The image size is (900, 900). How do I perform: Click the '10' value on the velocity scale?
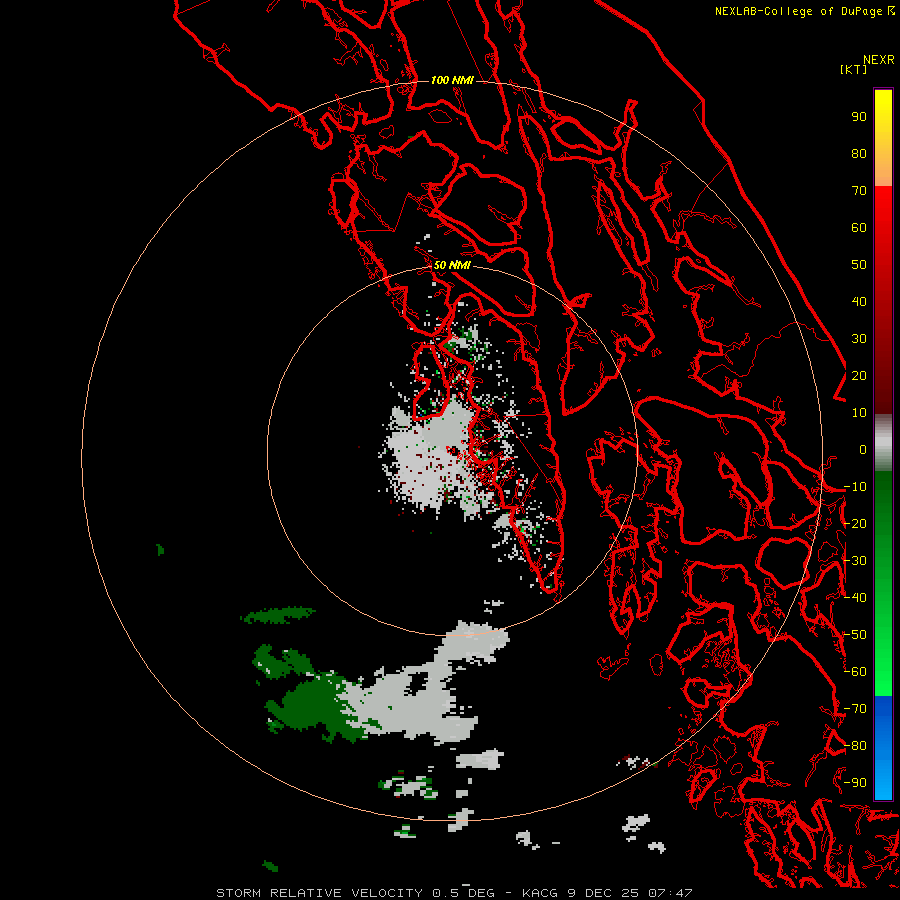(x=859, y=413)
